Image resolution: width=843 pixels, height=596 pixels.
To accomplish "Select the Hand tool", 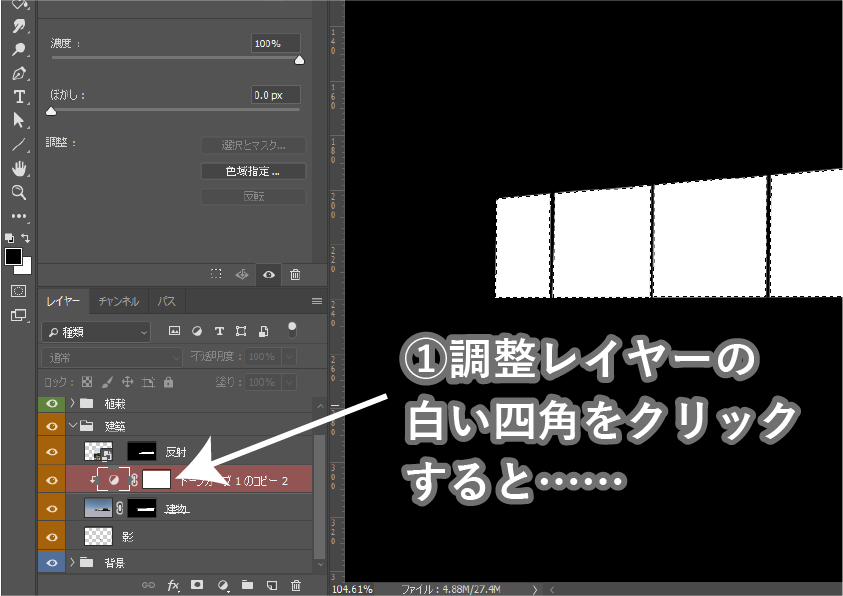I will pos(19,169).
